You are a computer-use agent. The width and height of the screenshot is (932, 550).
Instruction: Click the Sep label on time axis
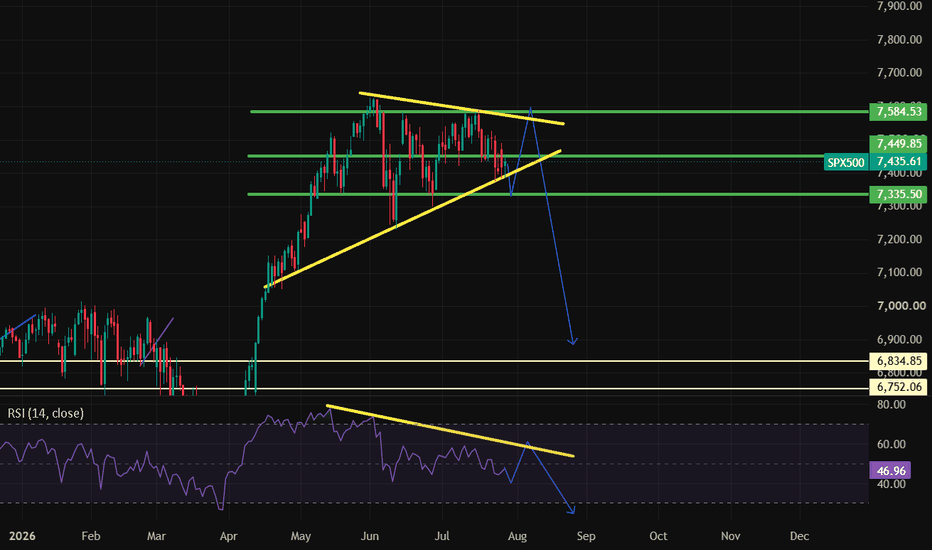(x=585, y=536)
